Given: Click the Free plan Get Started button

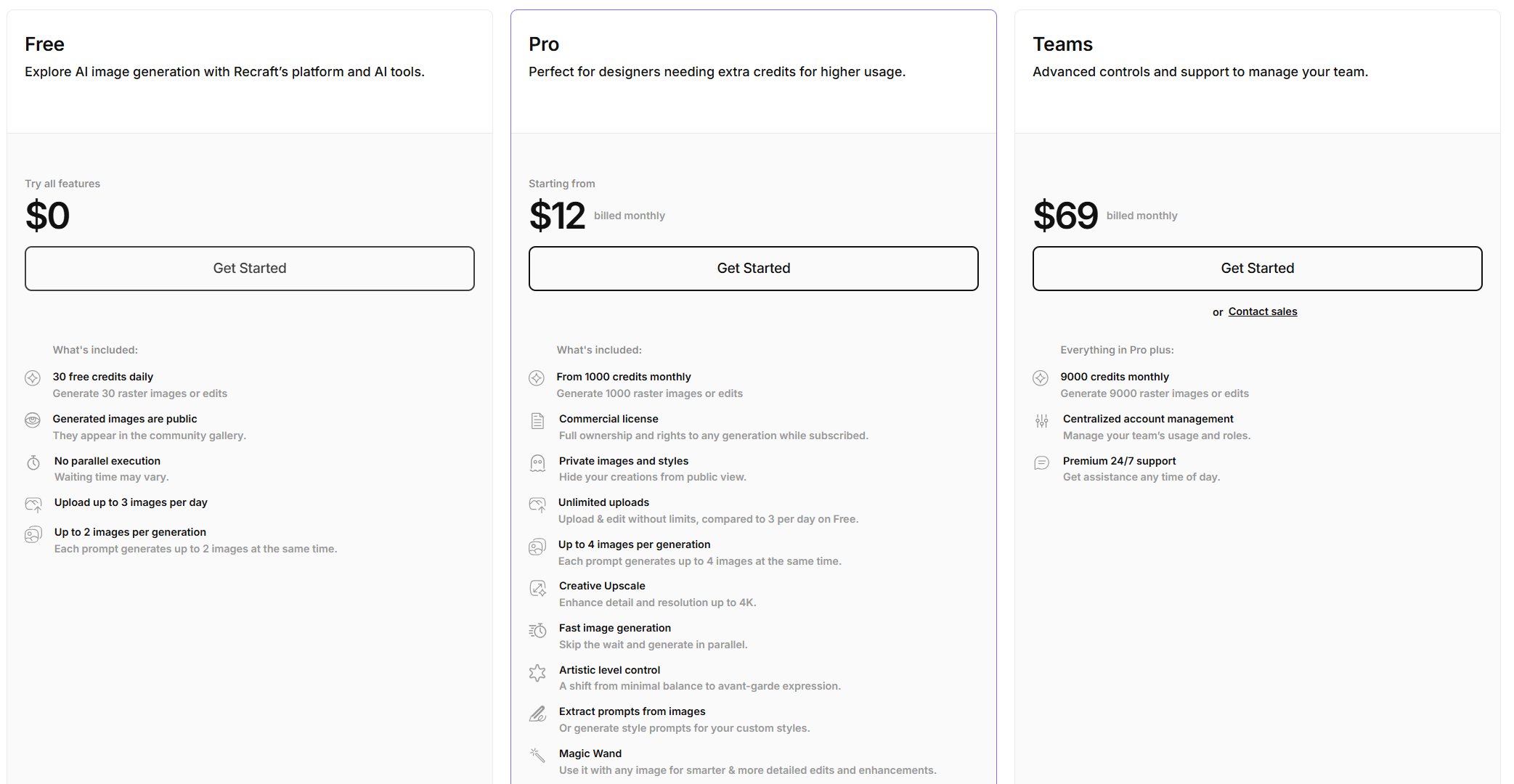Looking at the screenshot, I should click(x=249, y=269).
